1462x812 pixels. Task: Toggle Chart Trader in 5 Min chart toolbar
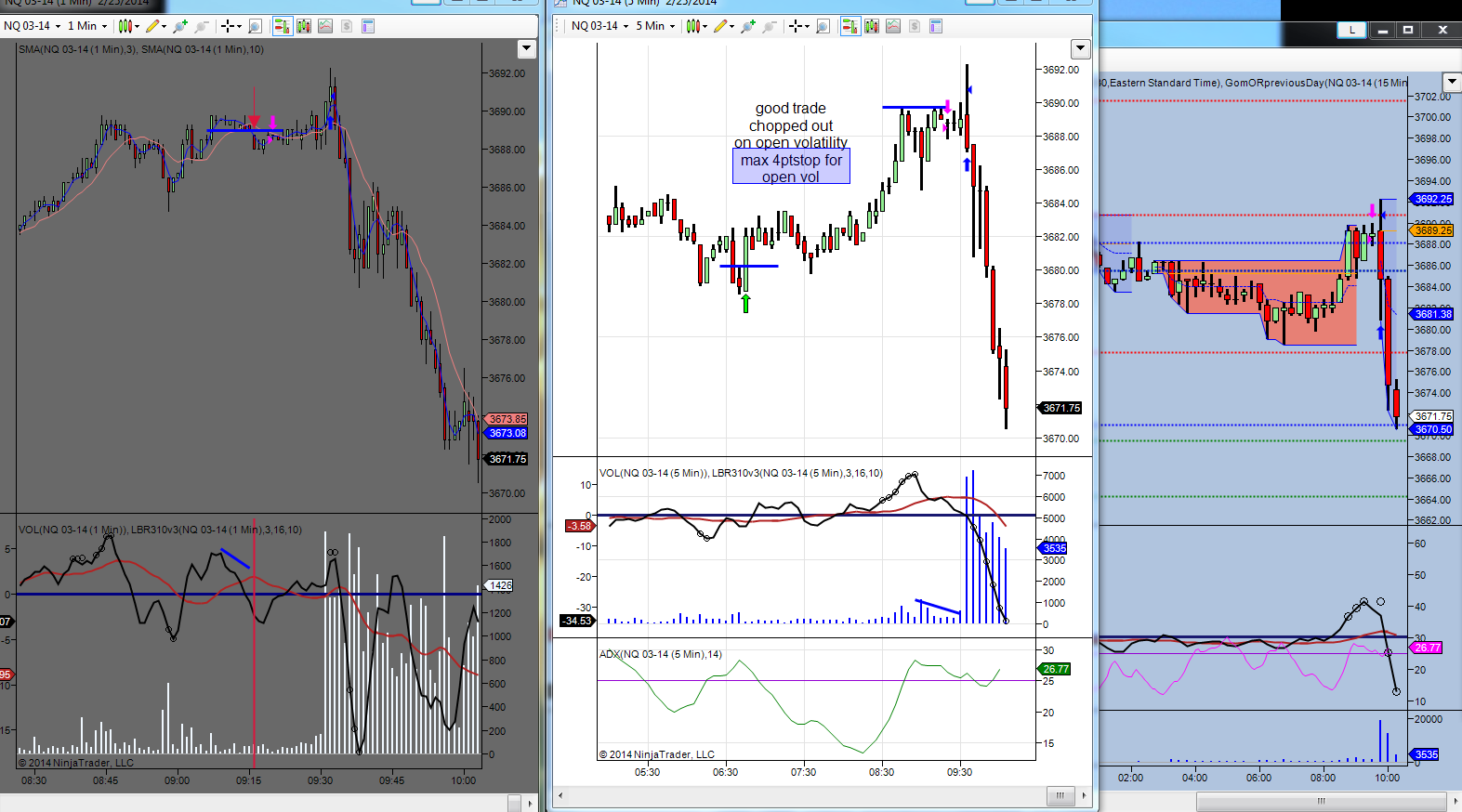coord(850,26)
